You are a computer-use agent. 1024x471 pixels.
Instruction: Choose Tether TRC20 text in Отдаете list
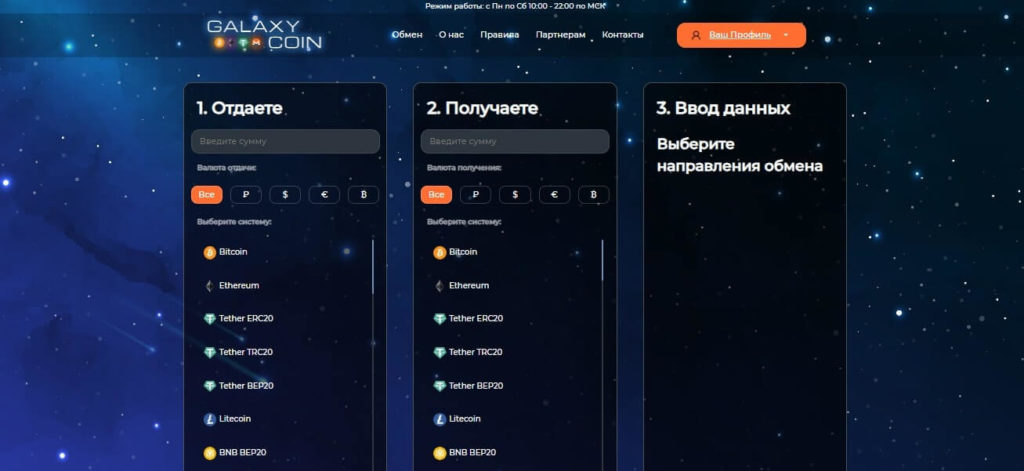[x=246, y=352]
